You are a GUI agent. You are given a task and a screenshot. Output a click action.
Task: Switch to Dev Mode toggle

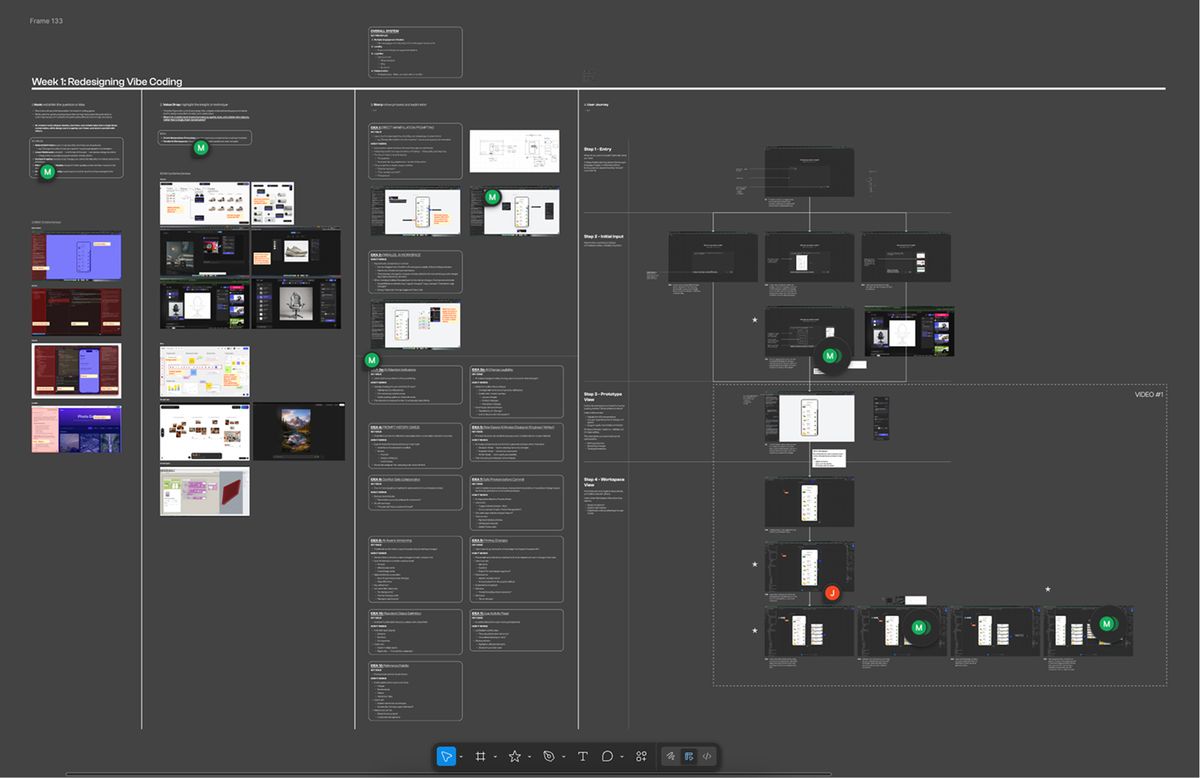tap(707, 756)
